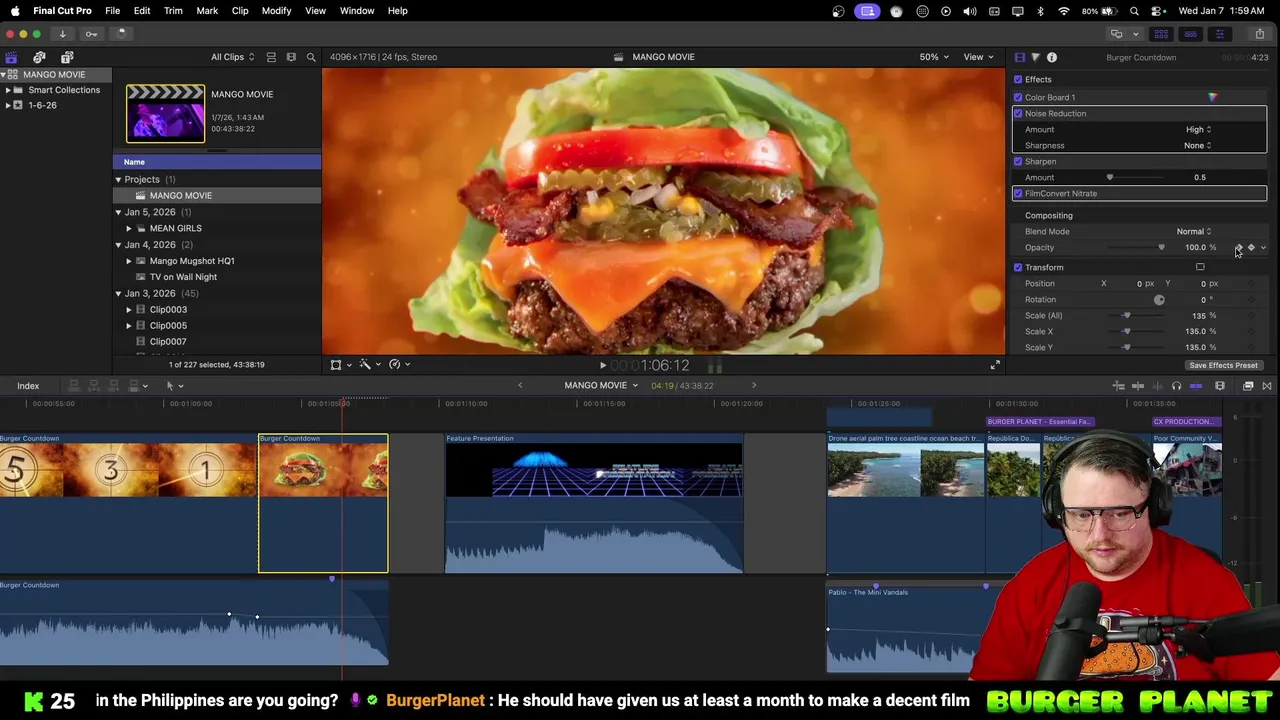The width and height of the screenshot is (1280, 720).
Task: Add keyframe for Opacity
Action: pos(1250,248)
